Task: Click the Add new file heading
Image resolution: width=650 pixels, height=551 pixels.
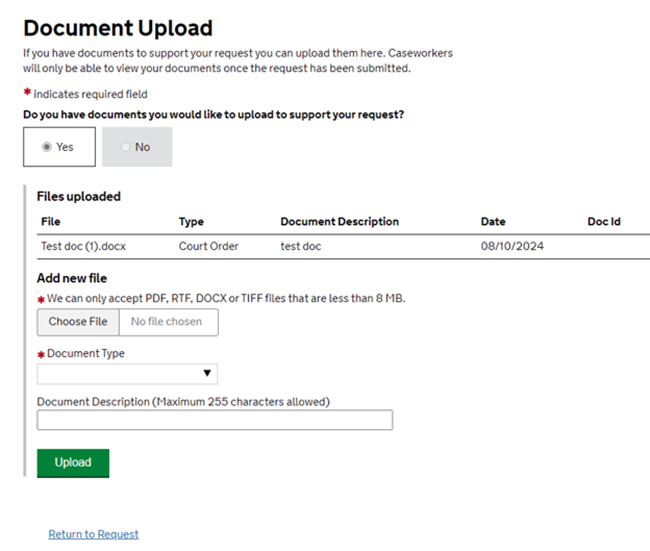Action: click(72, 278)
